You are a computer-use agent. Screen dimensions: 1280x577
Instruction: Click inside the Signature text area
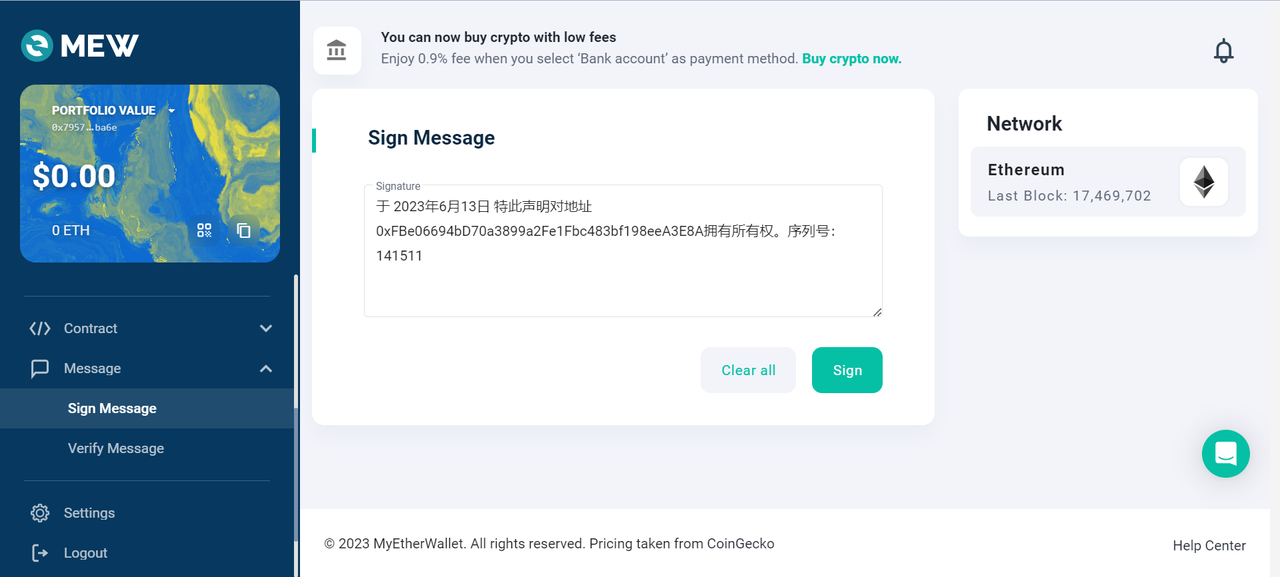(622, 285)
